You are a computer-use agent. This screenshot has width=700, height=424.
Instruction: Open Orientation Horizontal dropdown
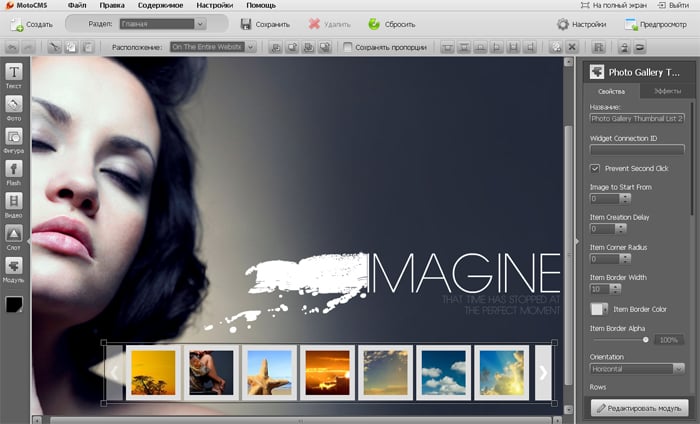[636, 368]
